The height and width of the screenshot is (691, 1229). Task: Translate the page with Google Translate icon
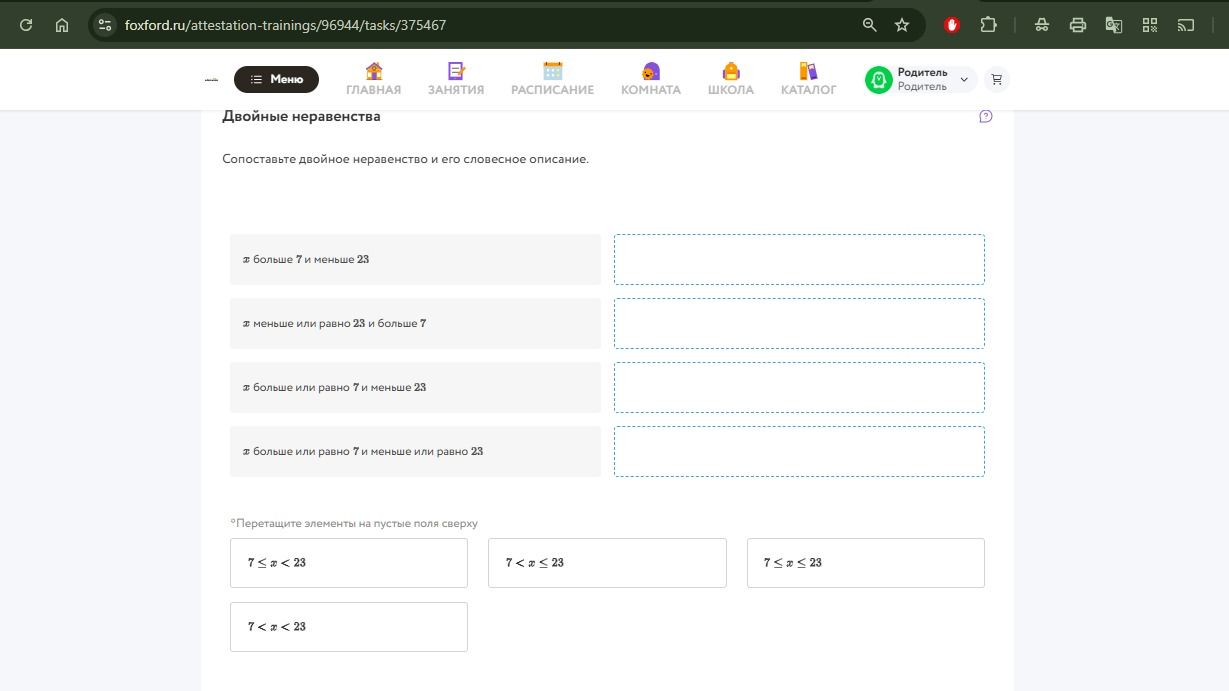tap(1114, 25)
